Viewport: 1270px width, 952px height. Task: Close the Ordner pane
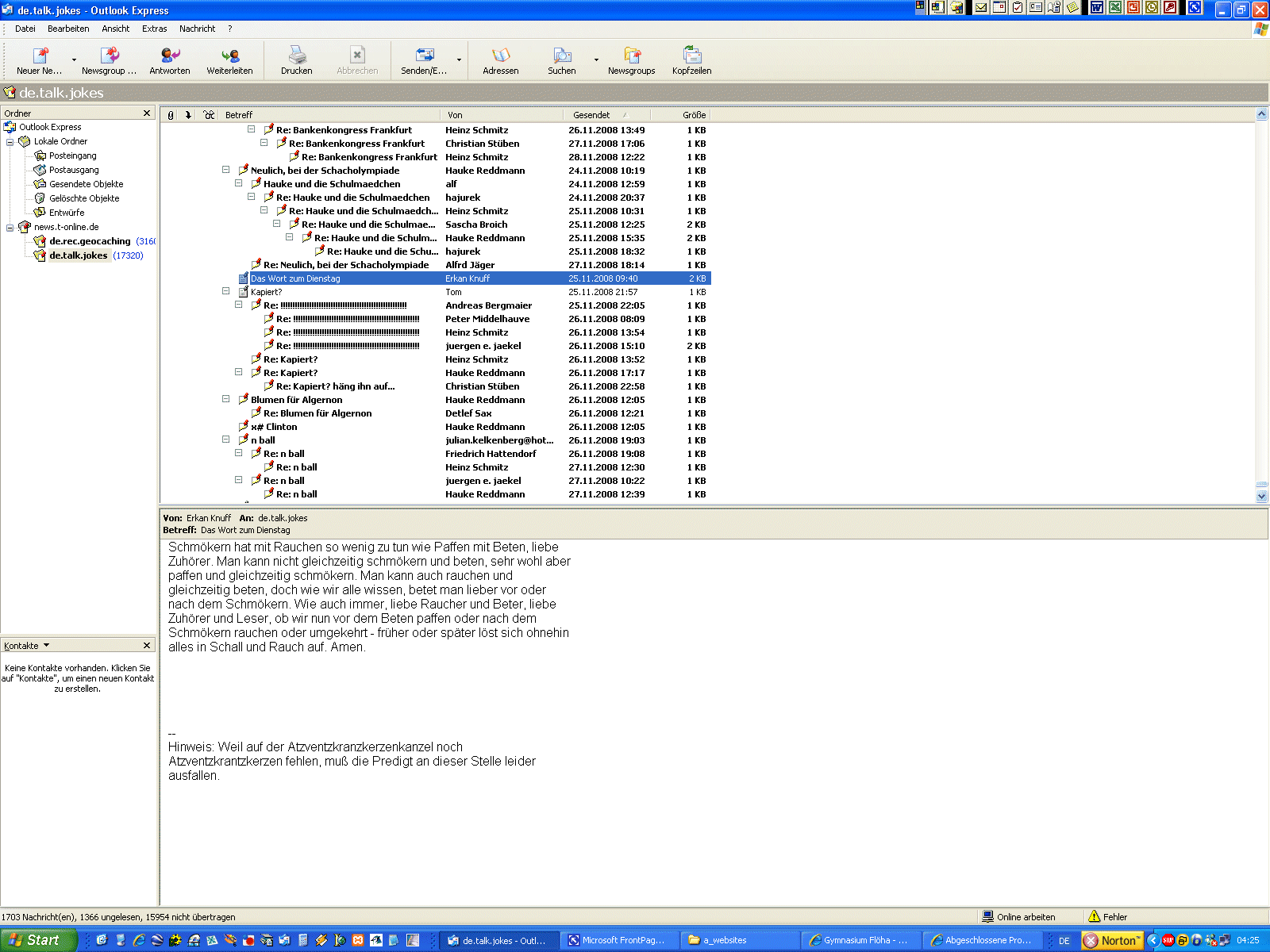[147, 113]
